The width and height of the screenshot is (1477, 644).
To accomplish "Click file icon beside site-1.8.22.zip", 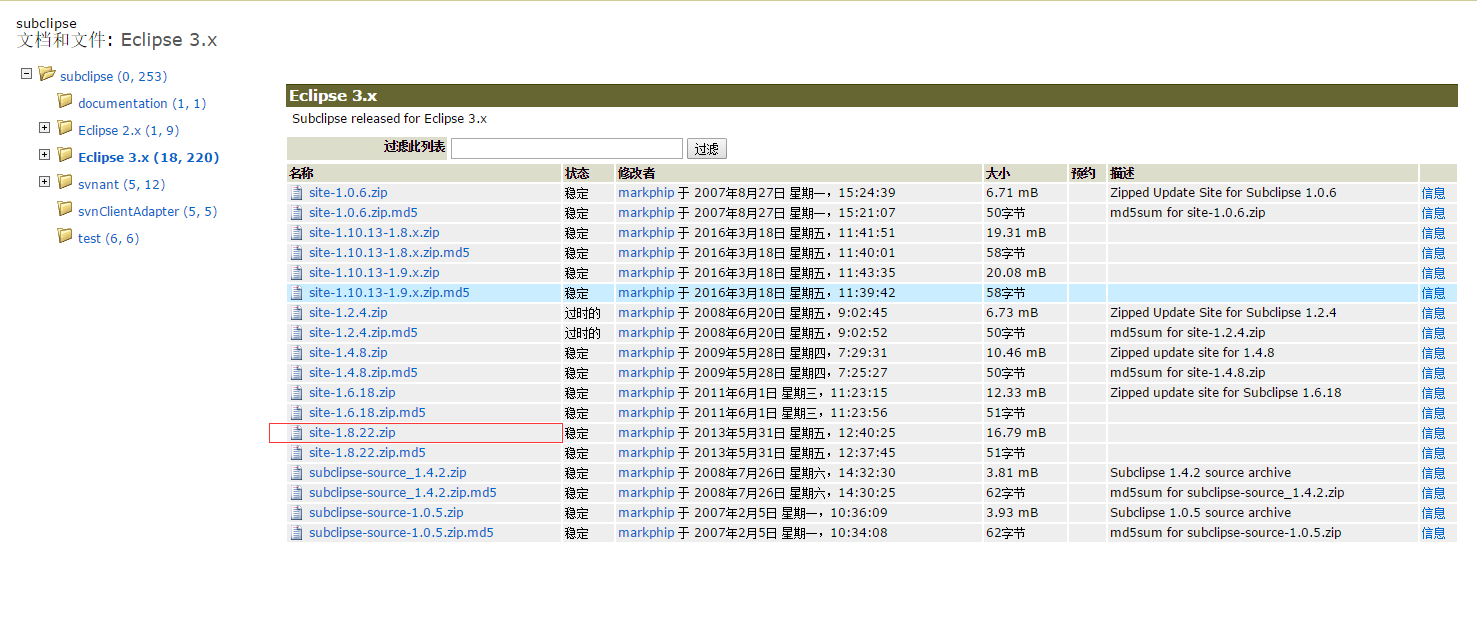I will (x=296, y=433).
